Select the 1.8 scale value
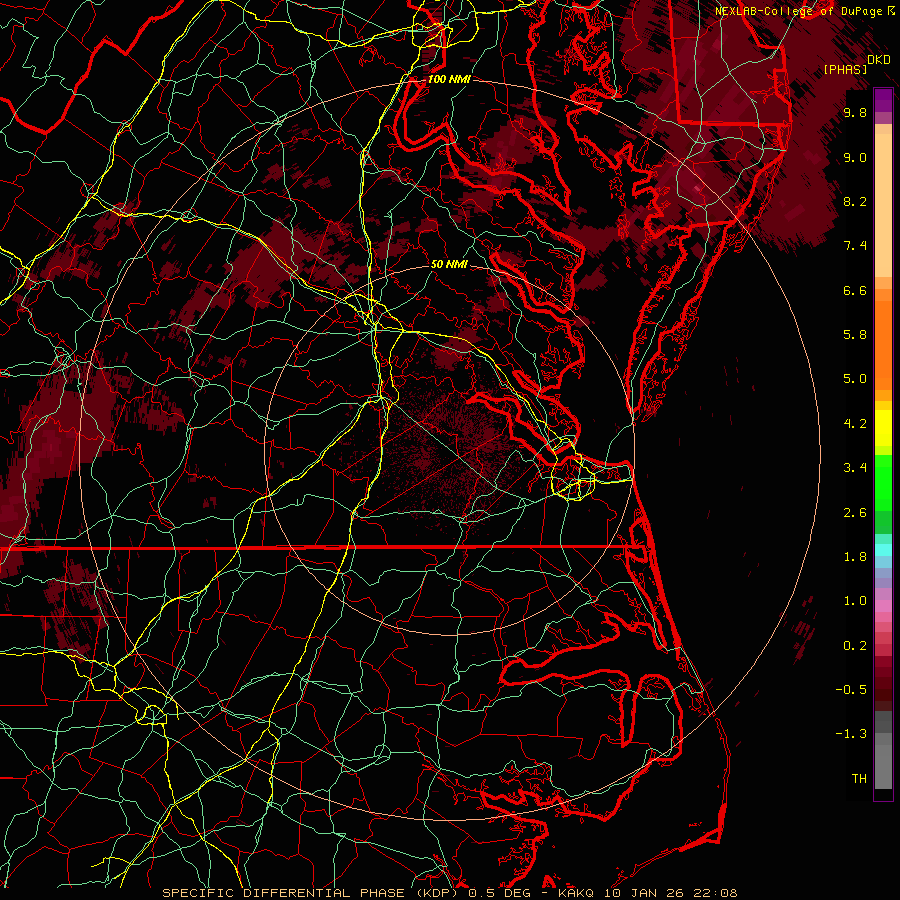Viewport: 900px width, 900px height. click(855, 557)
